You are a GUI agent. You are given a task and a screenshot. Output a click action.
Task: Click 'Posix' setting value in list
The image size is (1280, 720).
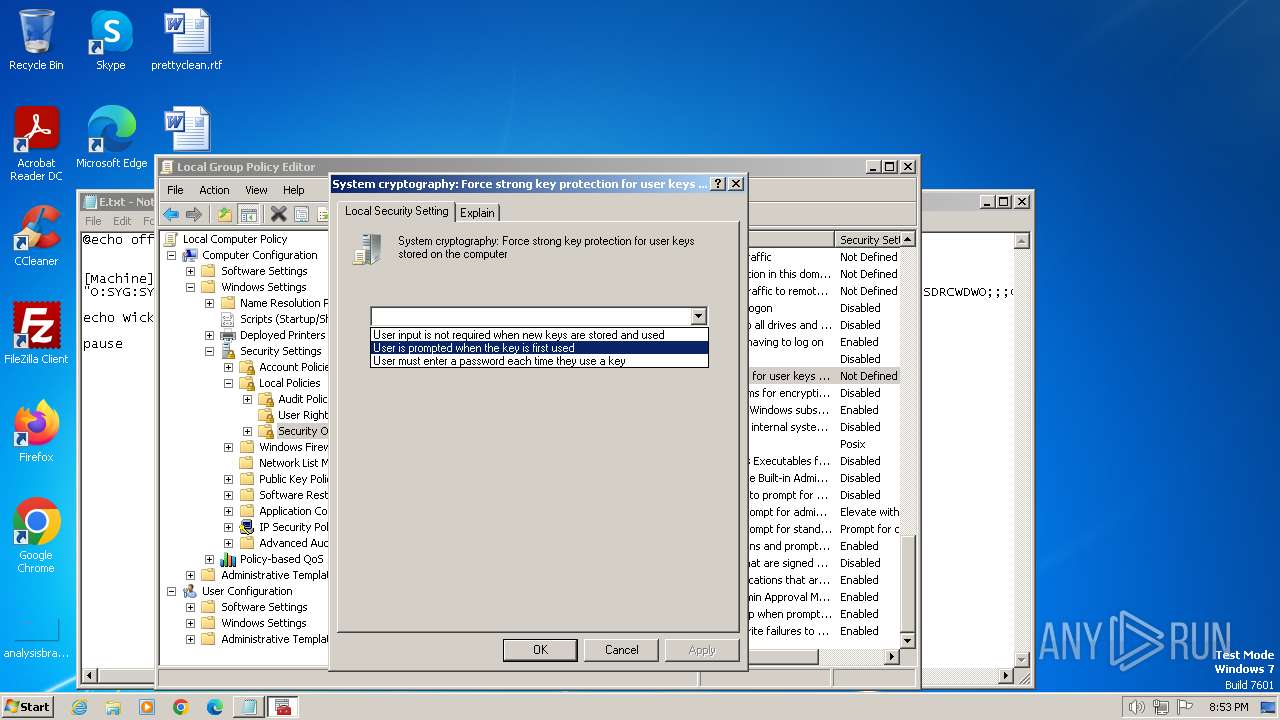(x=852, y=444)
